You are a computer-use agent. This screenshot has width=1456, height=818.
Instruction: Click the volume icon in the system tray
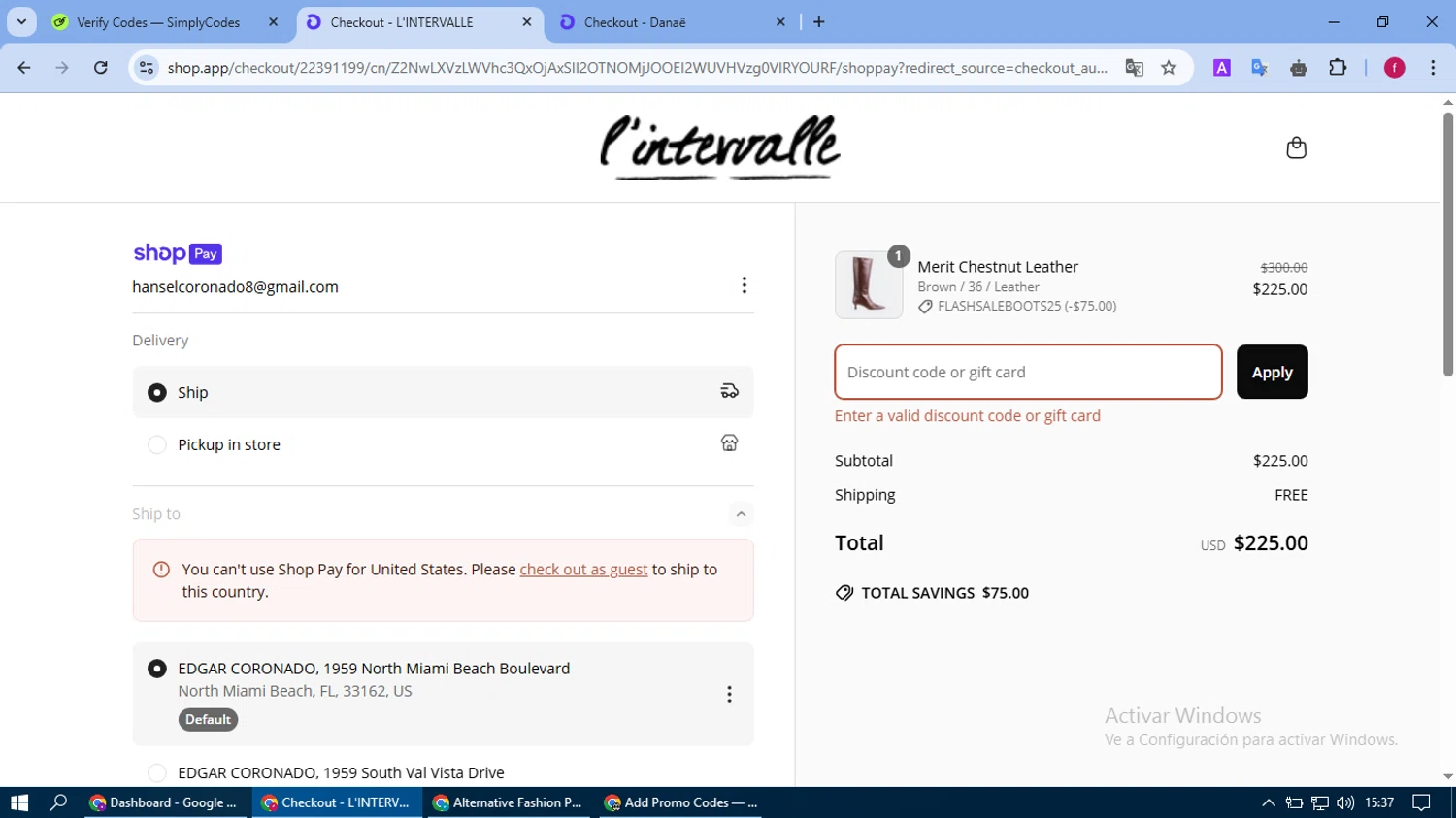click(x=1345, y=802)
